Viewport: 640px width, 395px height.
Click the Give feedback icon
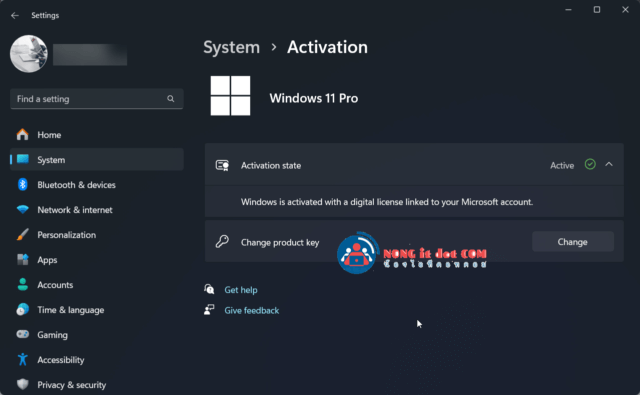pyautogui.click(x=209, y=310)
